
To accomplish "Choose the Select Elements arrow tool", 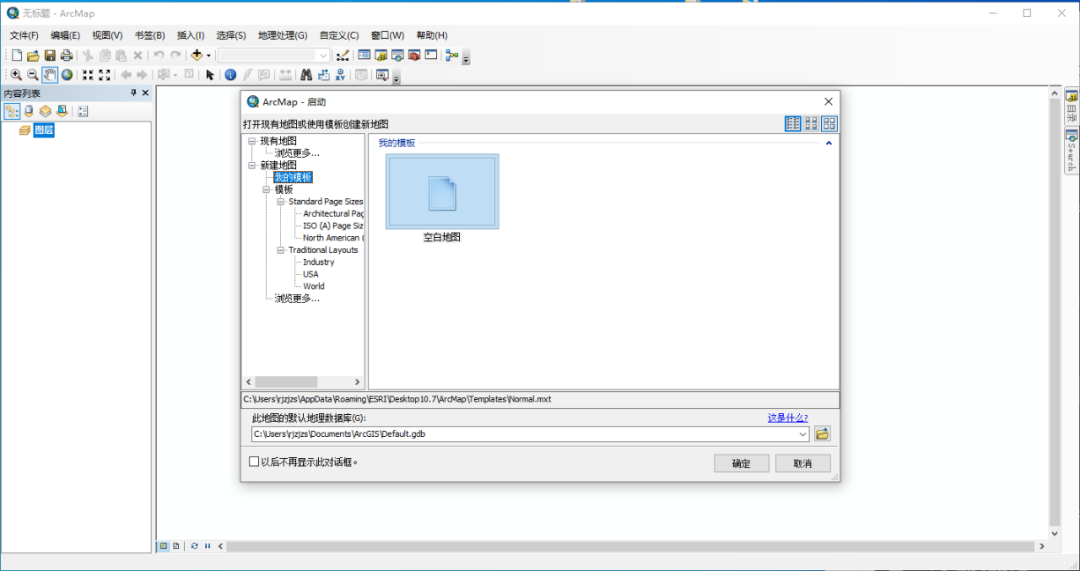I will coord(210,74).
